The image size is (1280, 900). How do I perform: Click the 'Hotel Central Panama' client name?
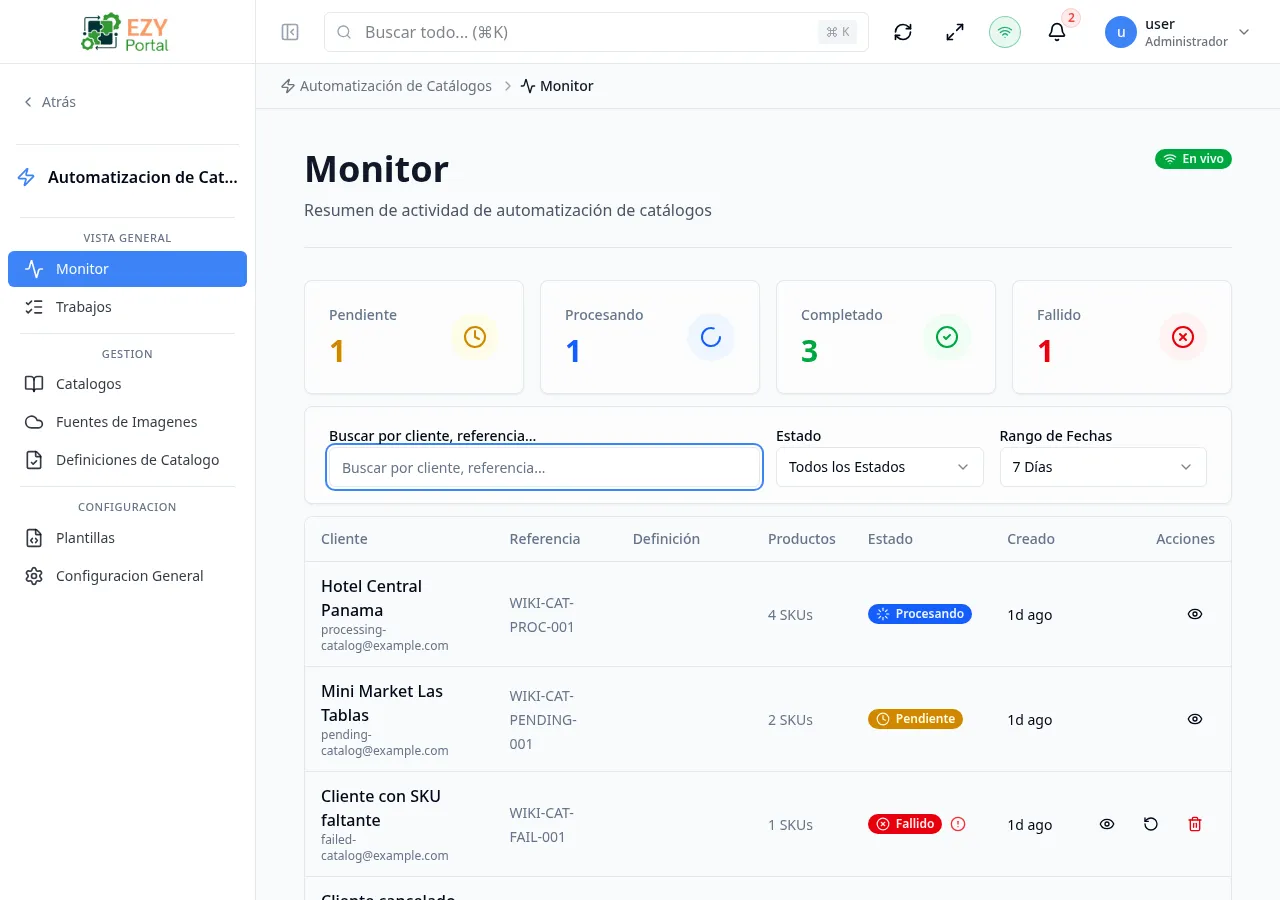371,598
